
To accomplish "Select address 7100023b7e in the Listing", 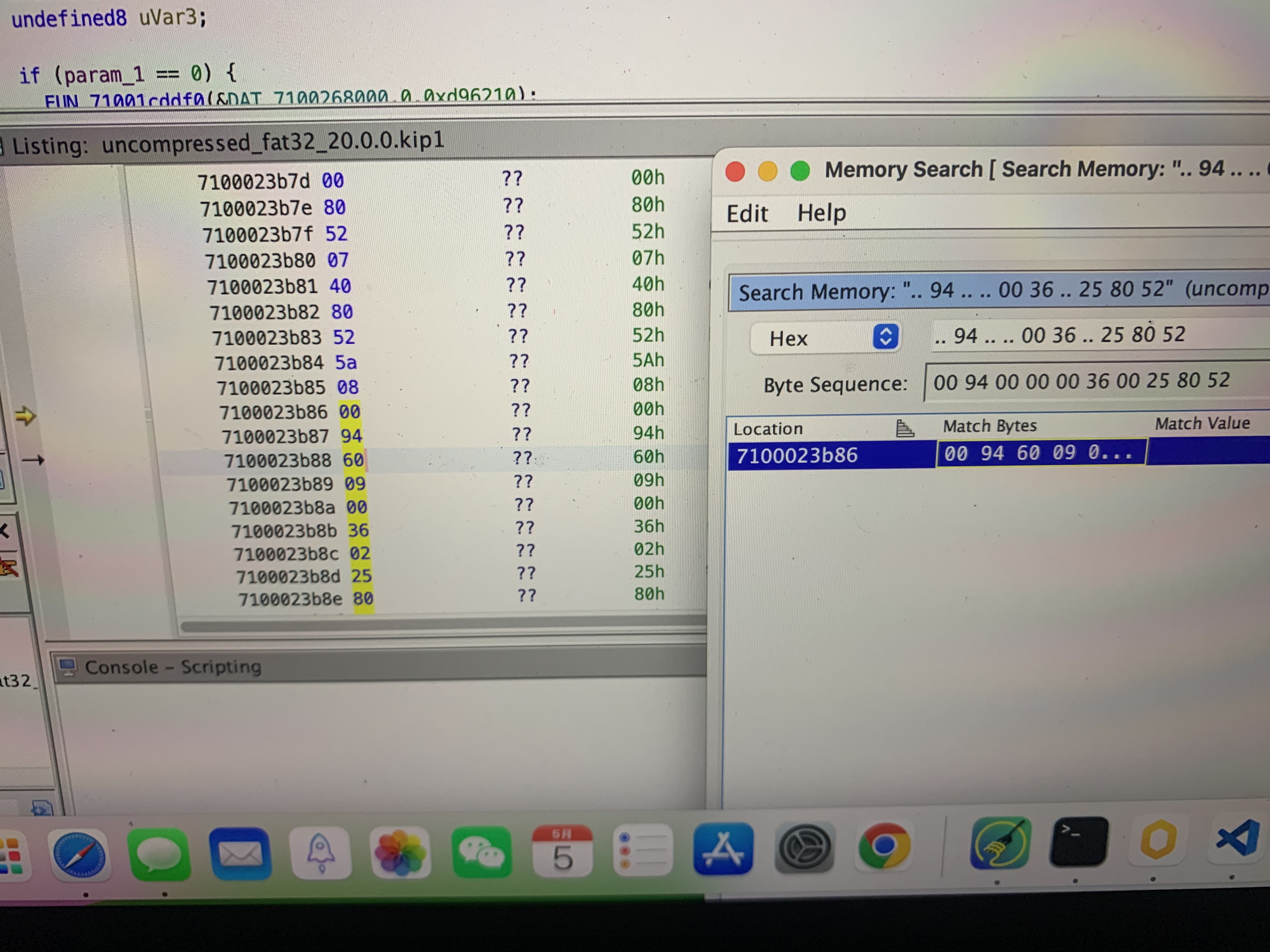I will [x=256, y=208].
